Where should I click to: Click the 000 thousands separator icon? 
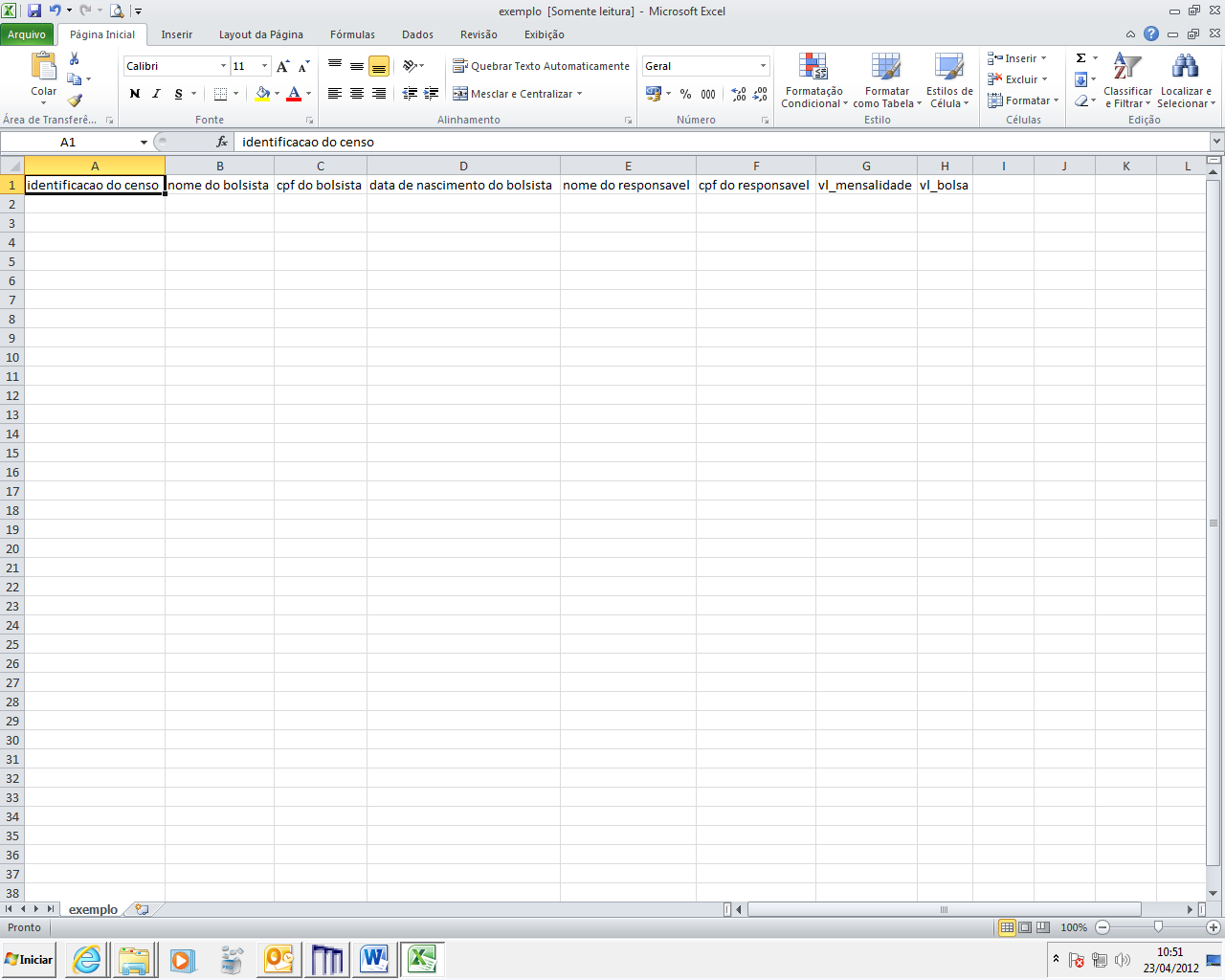(x=708, y=94)
